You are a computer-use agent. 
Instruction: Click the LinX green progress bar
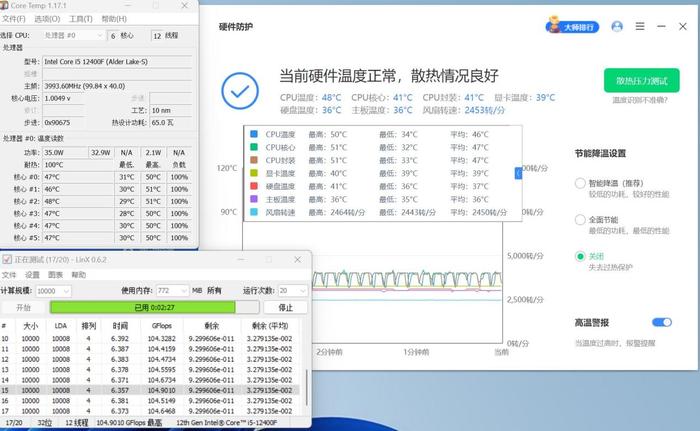pos(154,307)
